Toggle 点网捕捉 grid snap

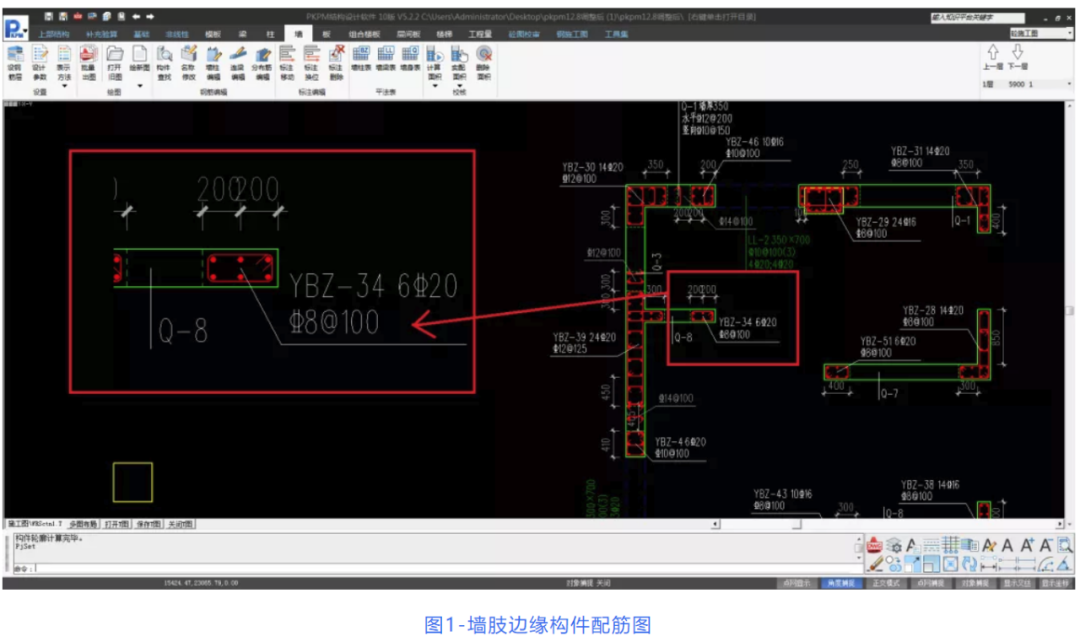pos(931,583)
